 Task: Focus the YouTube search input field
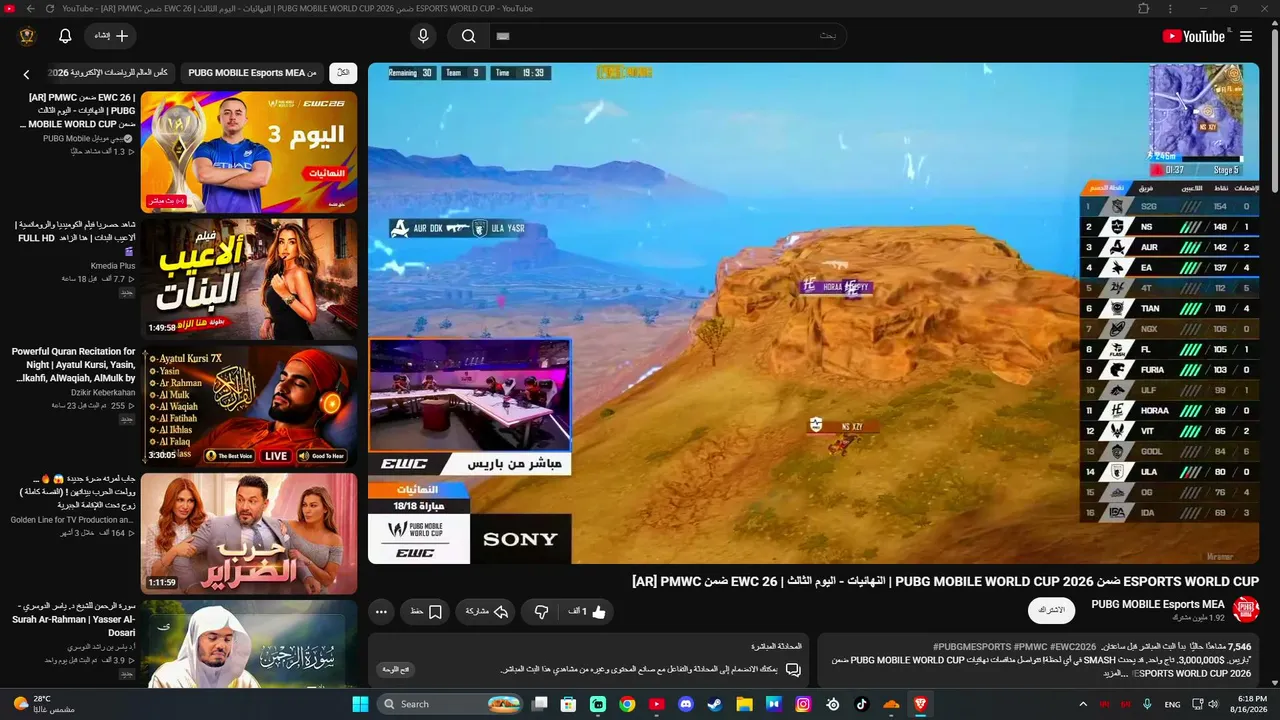(667, 36)
